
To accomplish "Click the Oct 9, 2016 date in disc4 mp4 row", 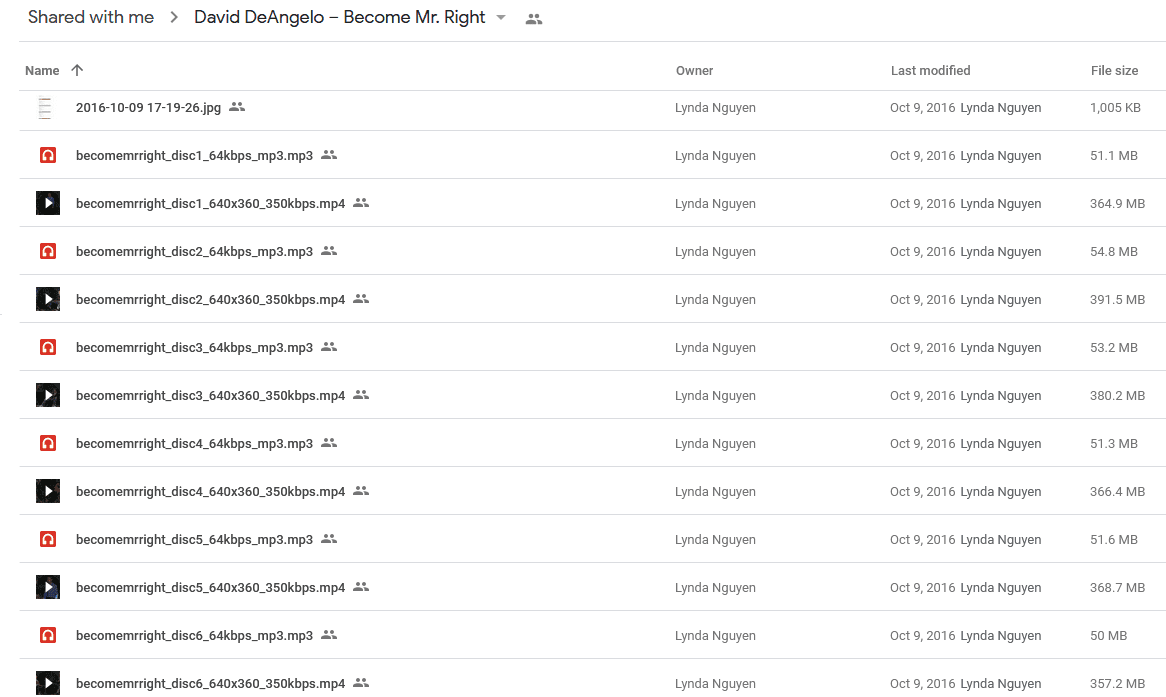I will [922, 492].
